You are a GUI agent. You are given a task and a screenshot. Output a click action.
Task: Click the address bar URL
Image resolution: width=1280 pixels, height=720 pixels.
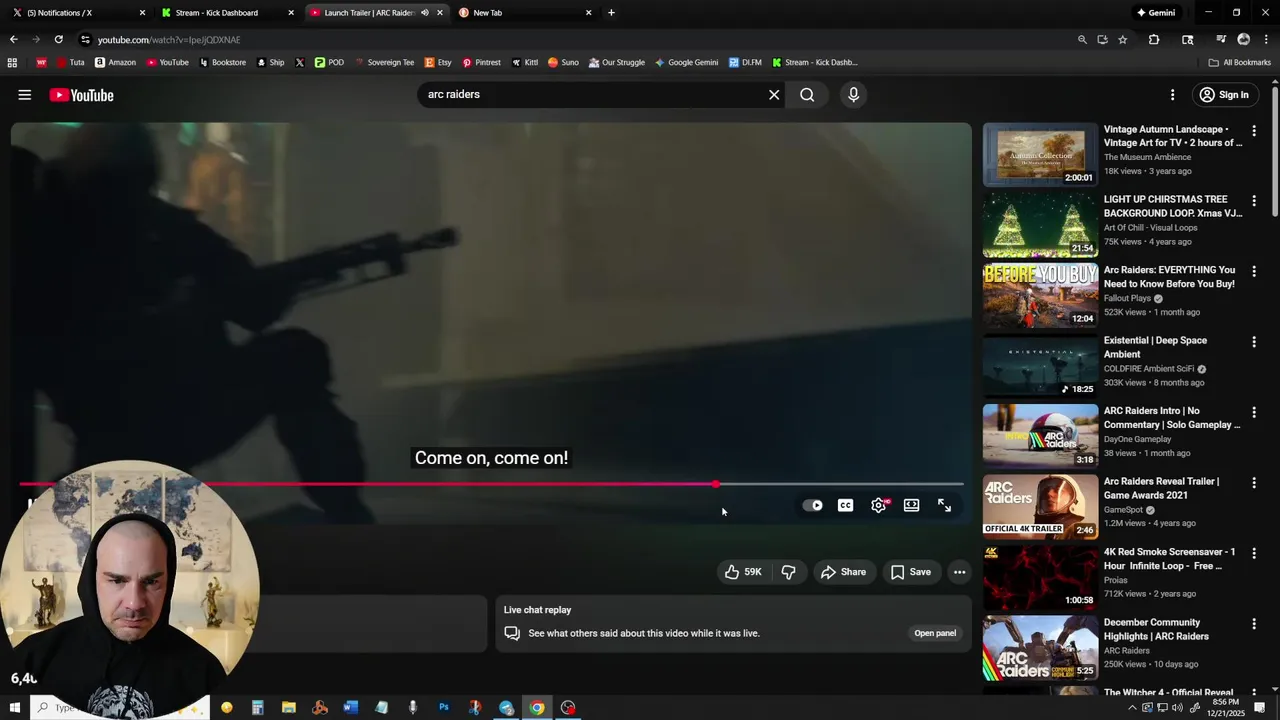point(169,40)
